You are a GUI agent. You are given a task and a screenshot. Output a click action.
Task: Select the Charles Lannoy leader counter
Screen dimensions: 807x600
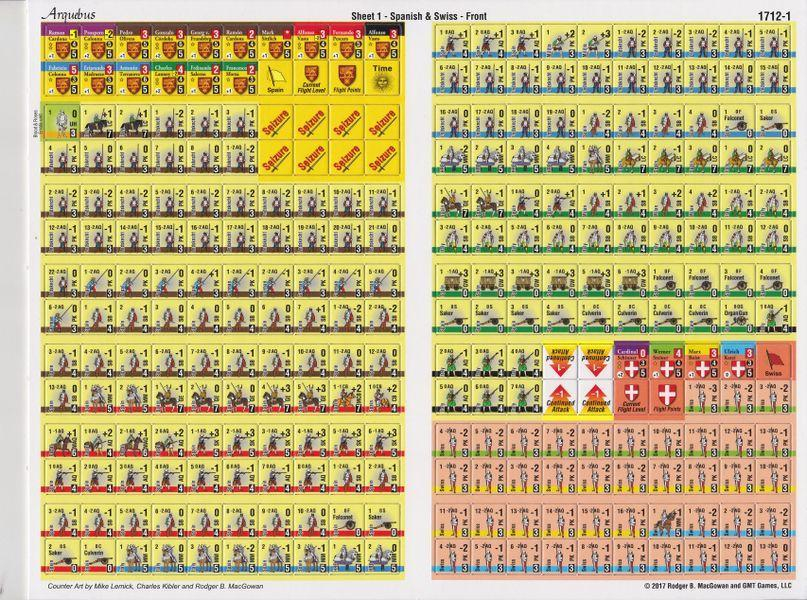[169, 79]
